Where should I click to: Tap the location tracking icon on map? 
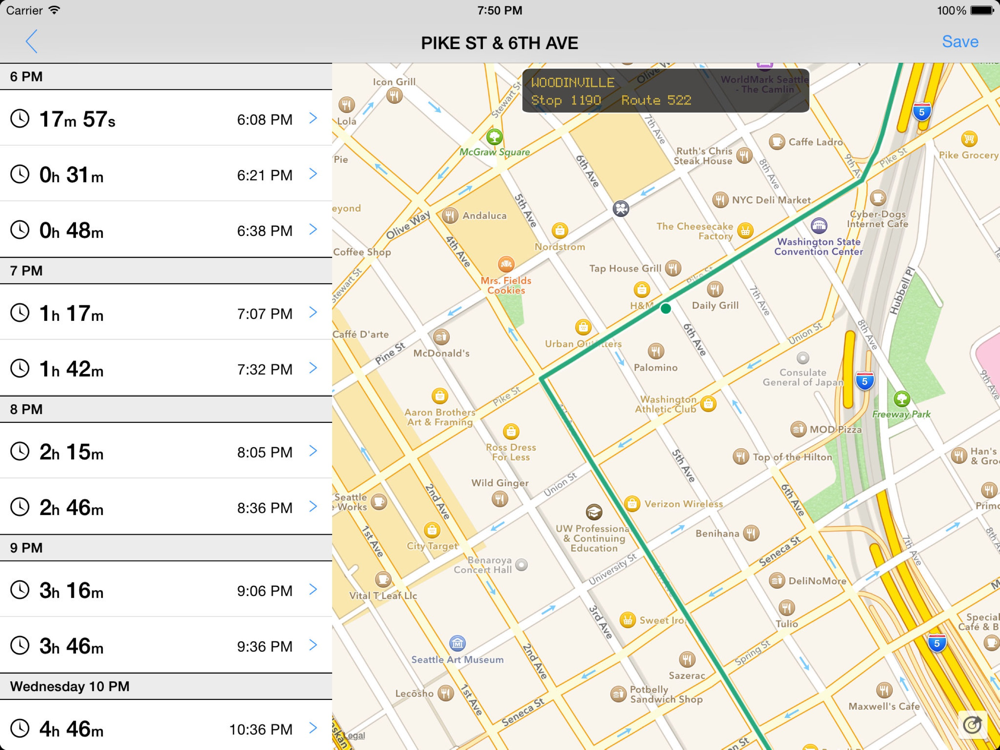(x=973, y=724)
